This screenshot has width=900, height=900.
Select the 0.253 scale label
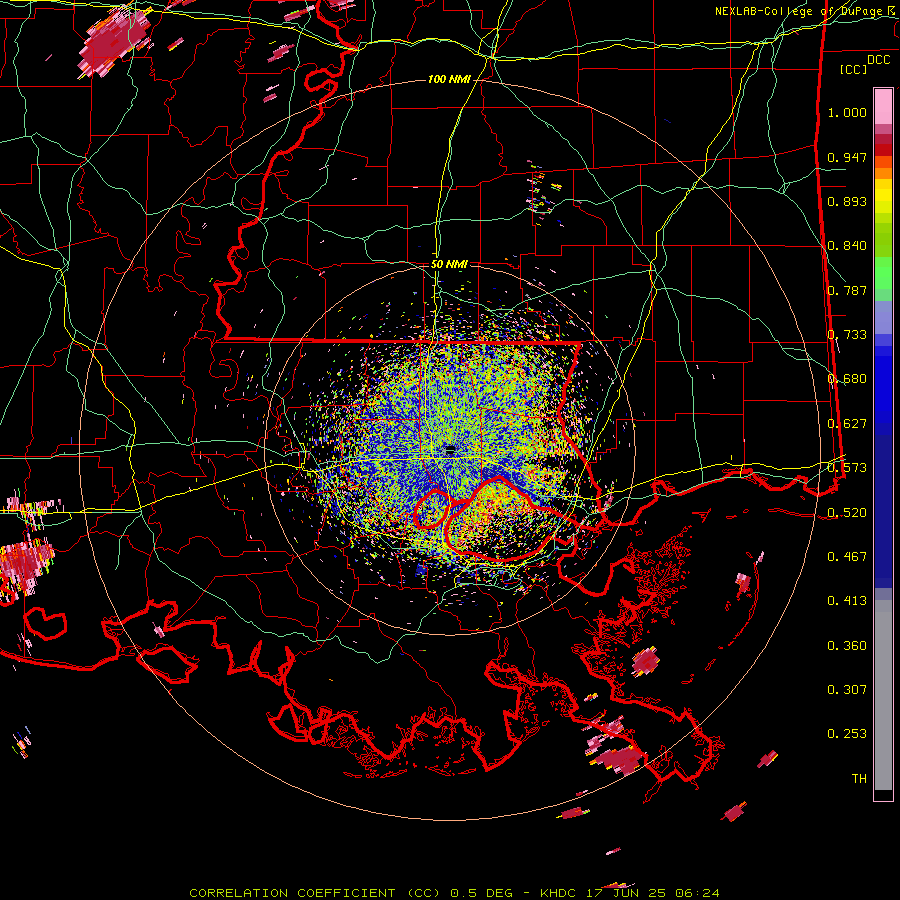coord(847,734)
